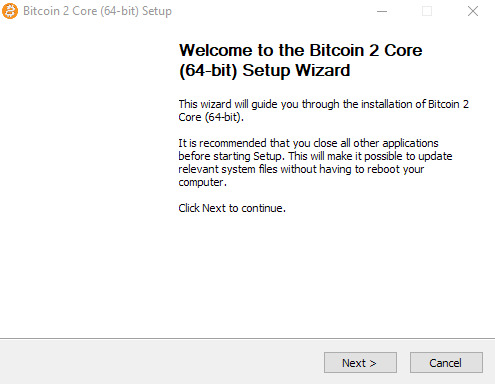Image resolution: width=495 pixels, height=384 pixels.
Task: Click the 'relevant system files without' line
Action: (301, 169)
